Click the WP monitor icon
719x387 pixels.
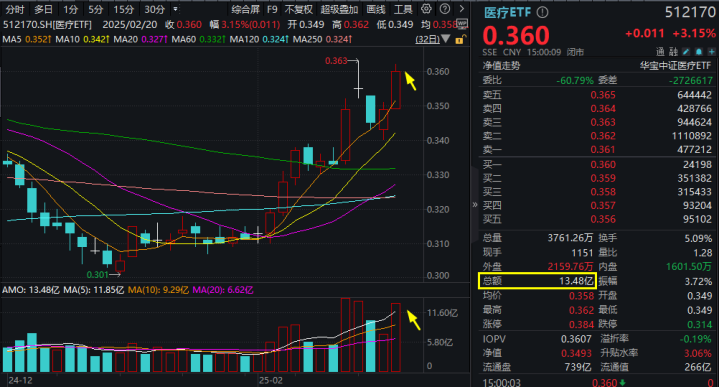[x=462, y=24]
